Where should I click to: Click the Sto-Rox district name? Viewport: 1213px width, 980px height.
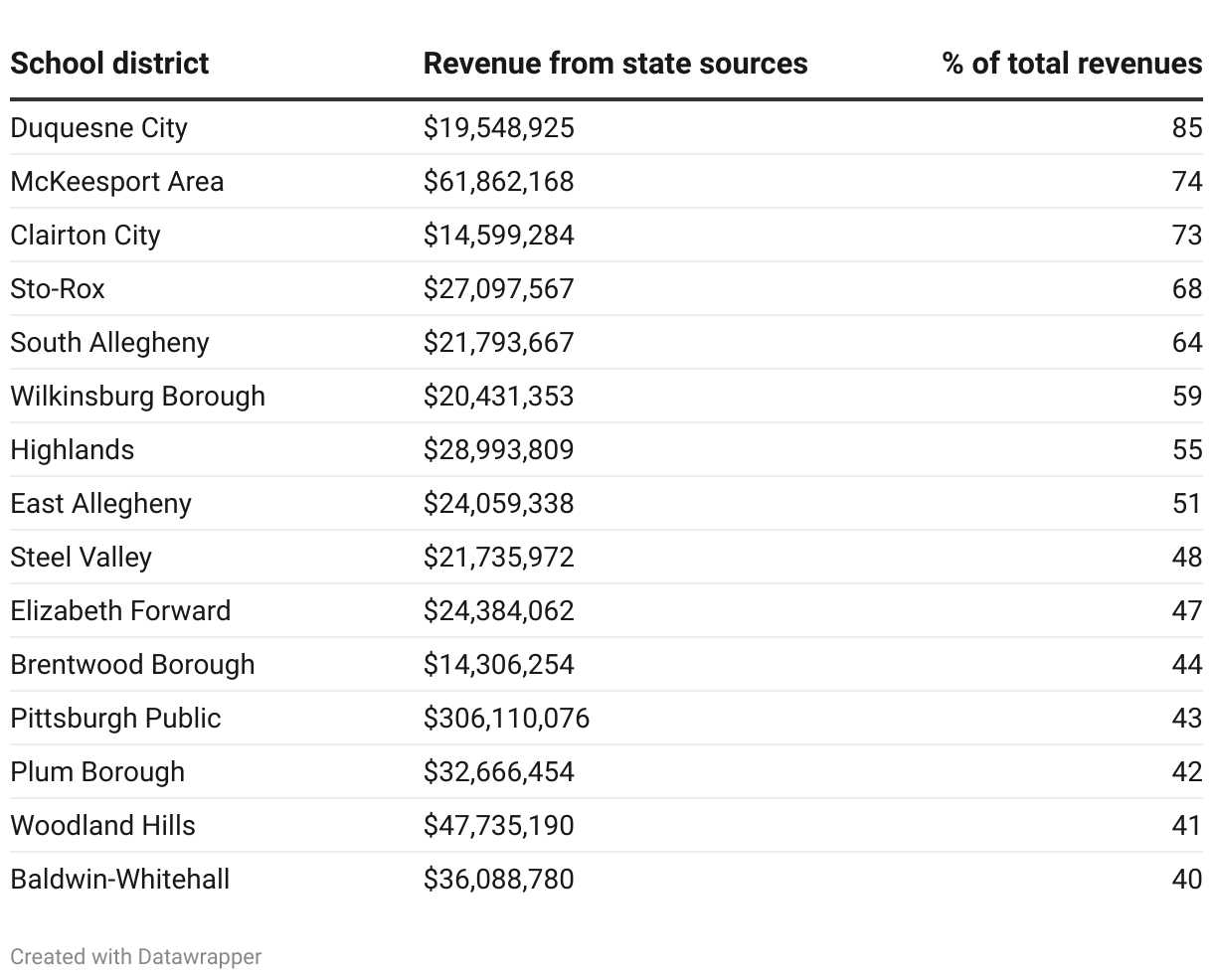pyautogui.click(x=58, y=289)
